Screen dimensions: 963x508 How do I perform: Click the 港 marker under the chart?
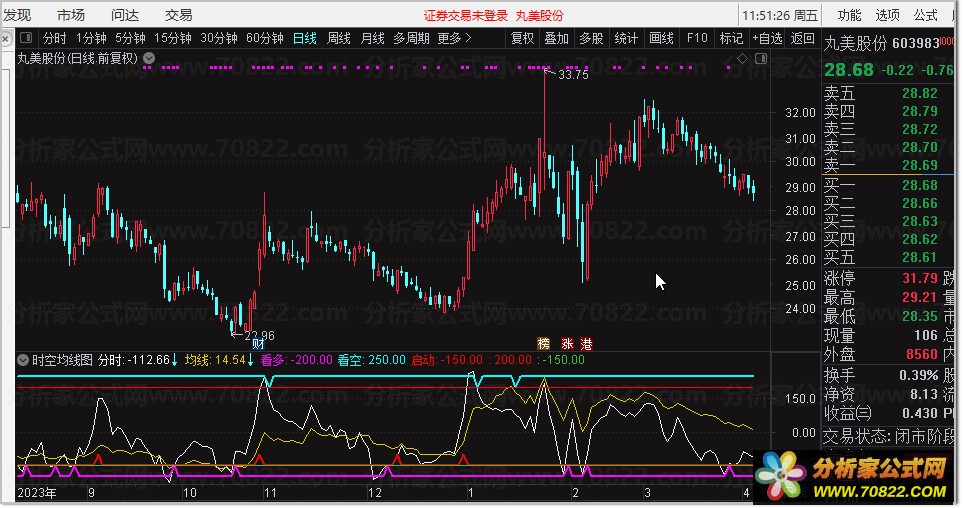[587, 343]
